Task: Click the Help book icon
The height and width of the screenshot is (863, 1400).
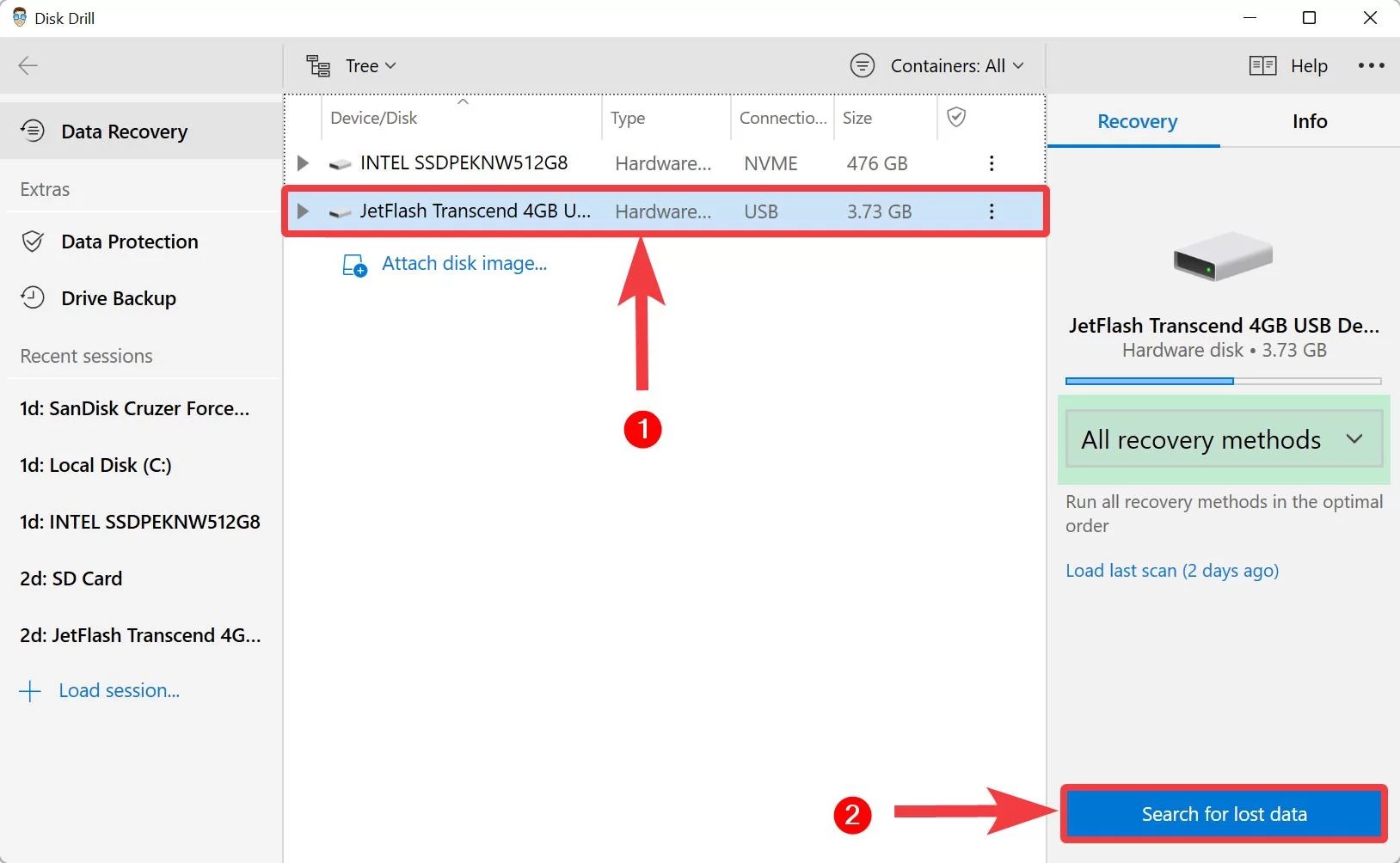Action: click(x=1262, y=66)
